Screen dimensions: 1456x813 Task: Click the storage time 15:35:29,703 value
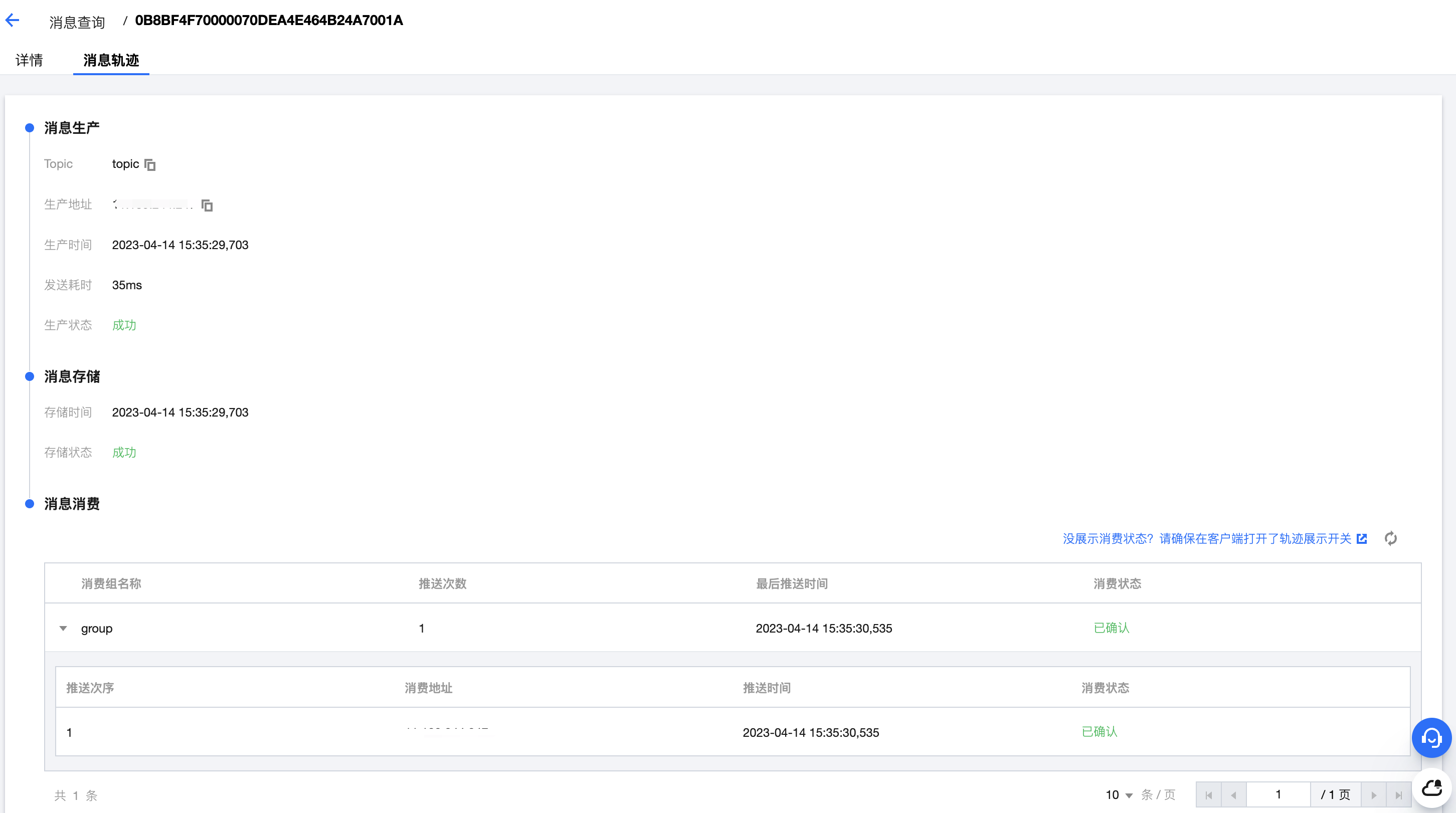(x=180, y=413)
